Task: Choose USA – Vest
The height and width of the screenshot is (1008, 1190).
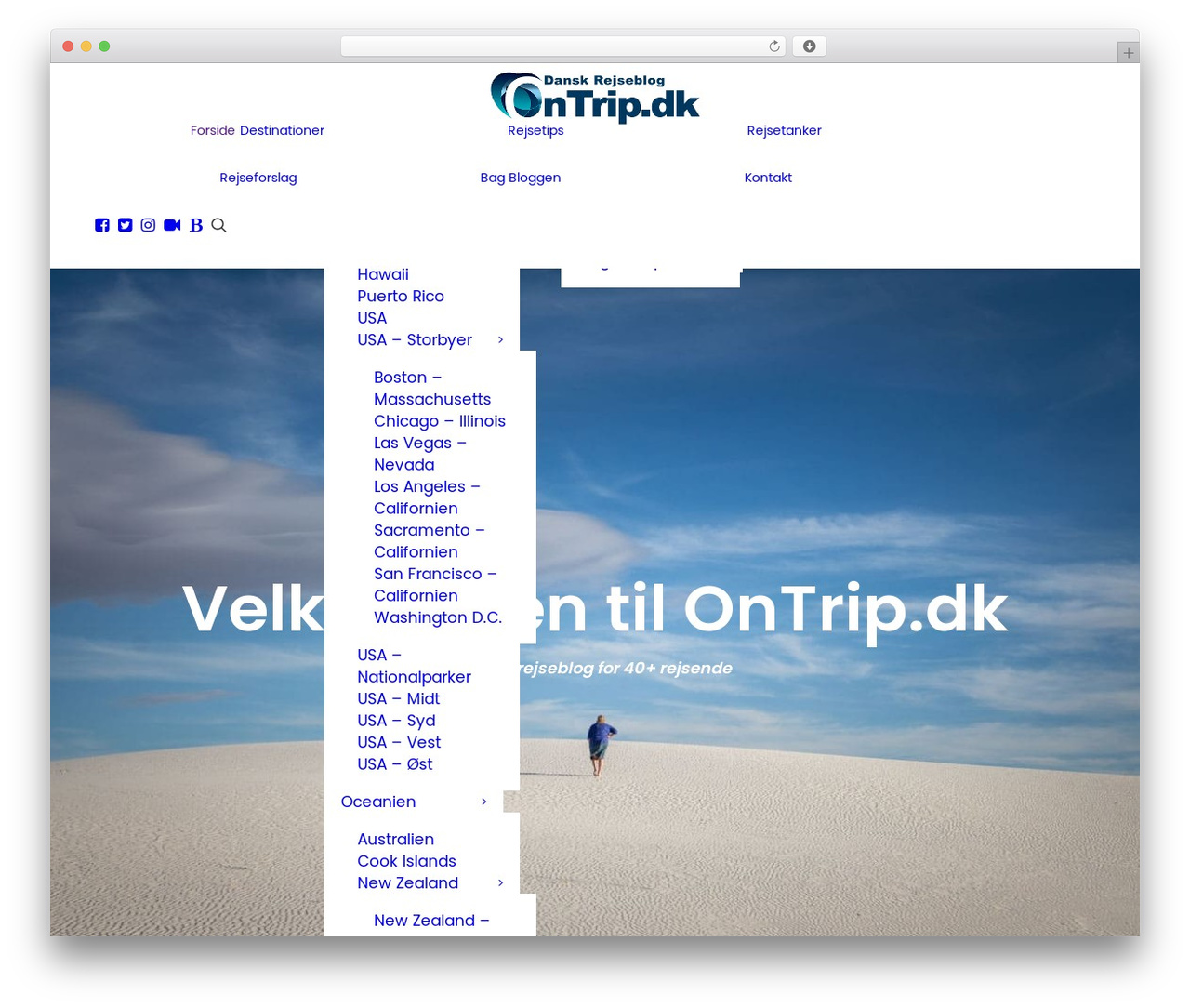Action: click(399, 743)
